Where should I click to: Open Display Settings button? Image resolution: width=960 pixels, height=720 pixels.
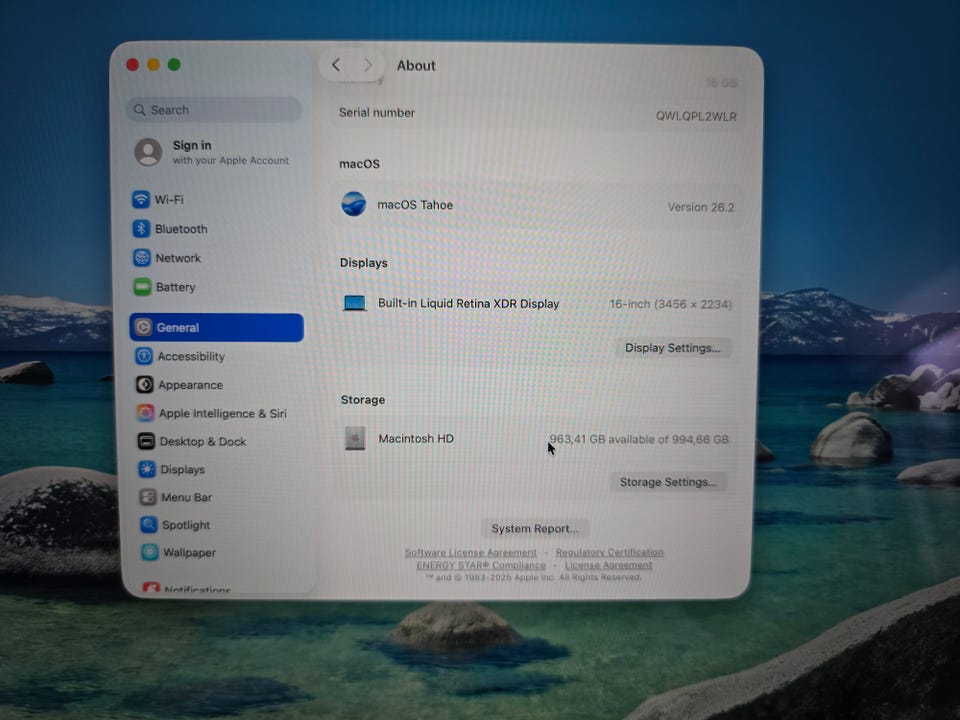pyautogui.click(x=672, y=348)
